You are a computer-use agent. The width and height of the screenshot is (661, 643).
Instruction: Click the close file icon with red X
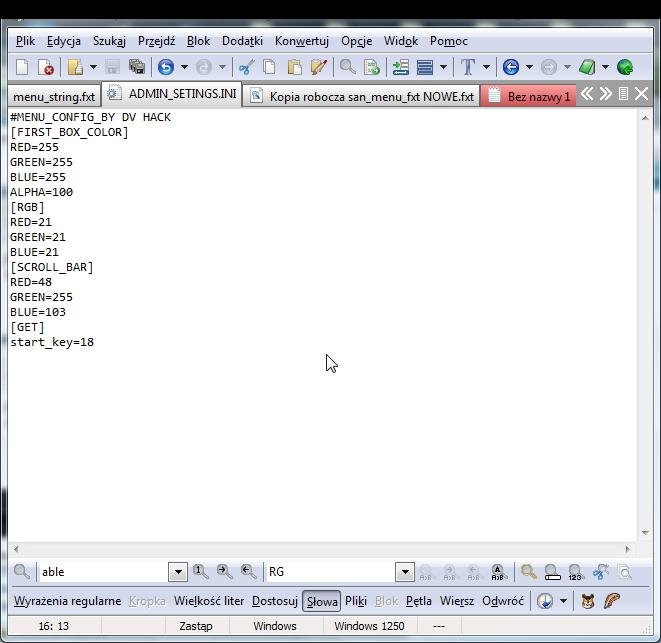click(46, 67)
